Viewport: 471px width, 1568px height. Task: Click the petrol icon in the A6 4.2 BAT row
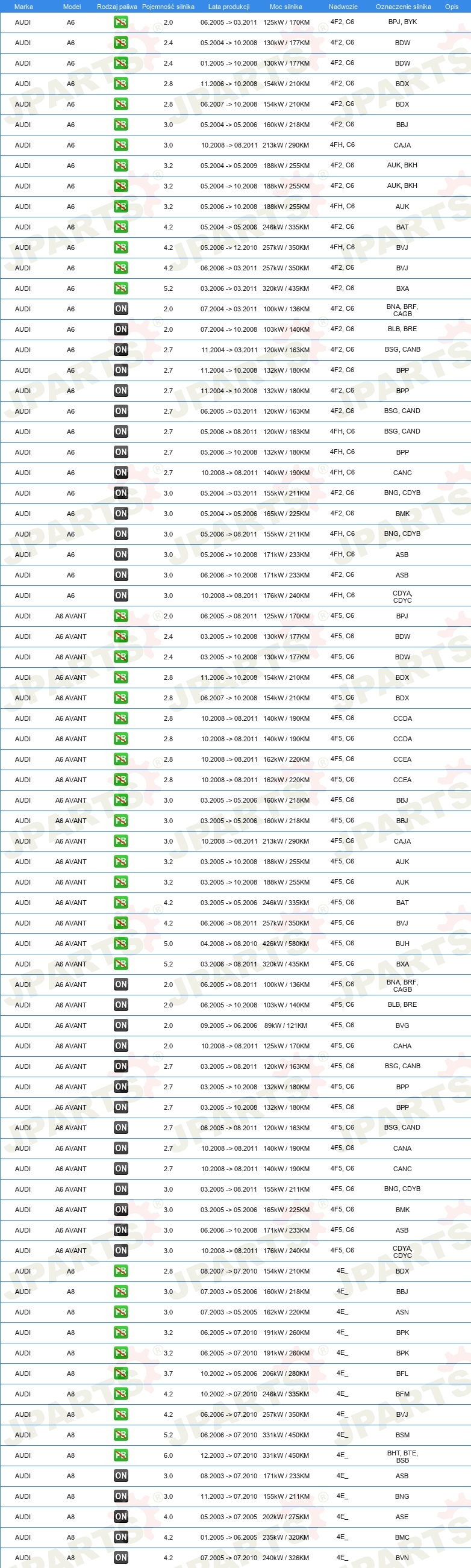pos(120,227)
